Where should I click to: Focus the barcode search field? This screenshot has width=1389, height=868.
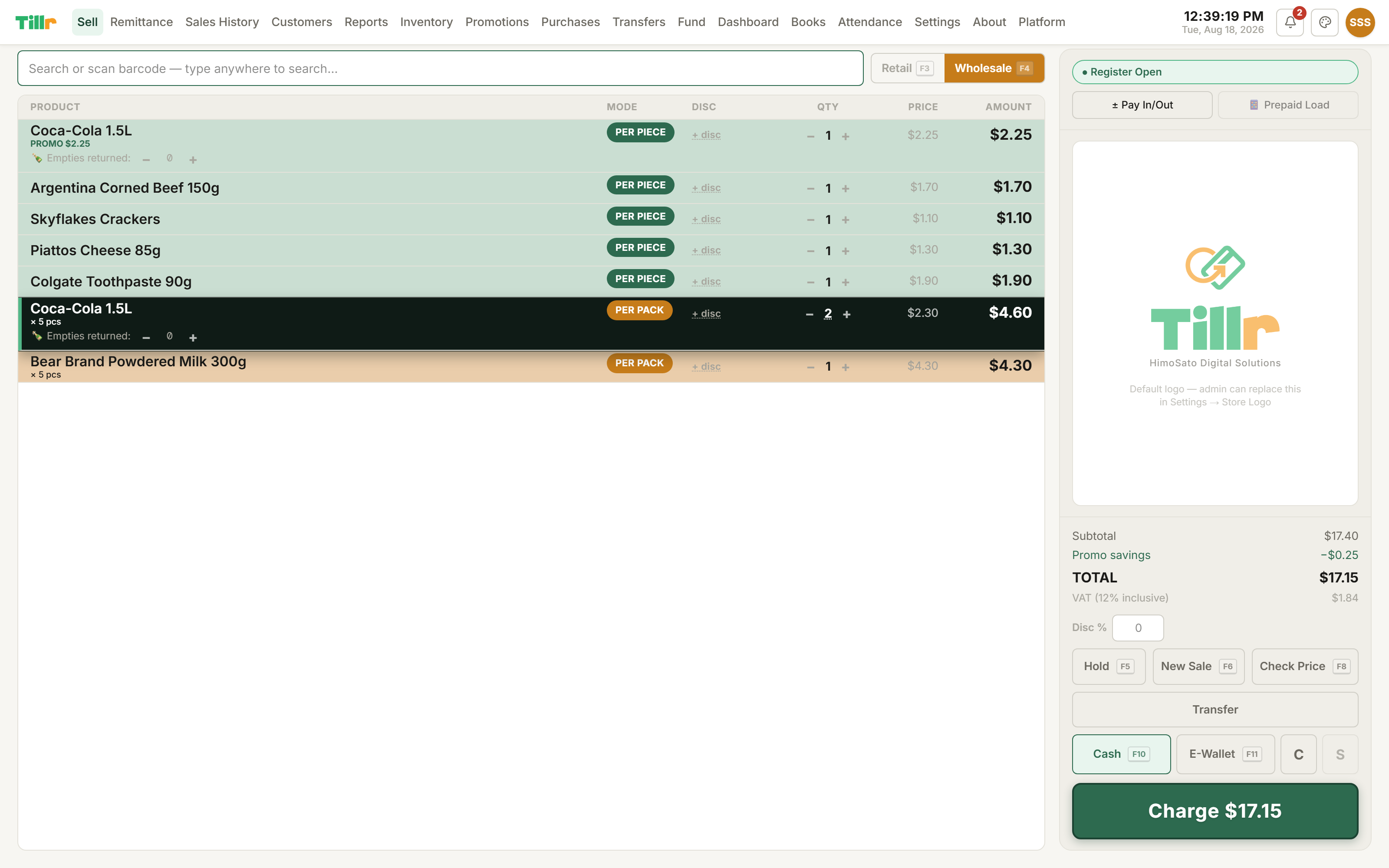(440, 68)
